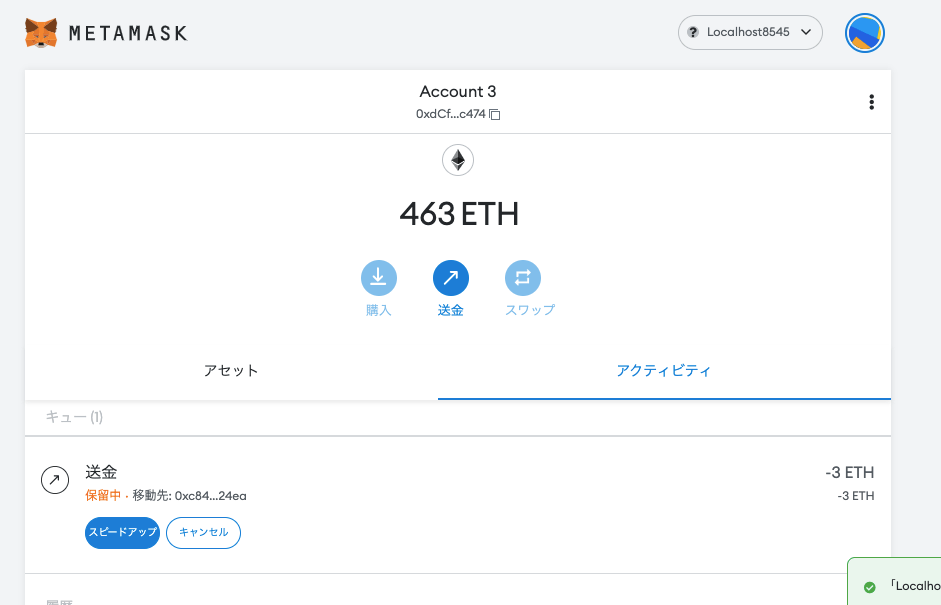Open the three-dot account options menu

click(871, 102)
